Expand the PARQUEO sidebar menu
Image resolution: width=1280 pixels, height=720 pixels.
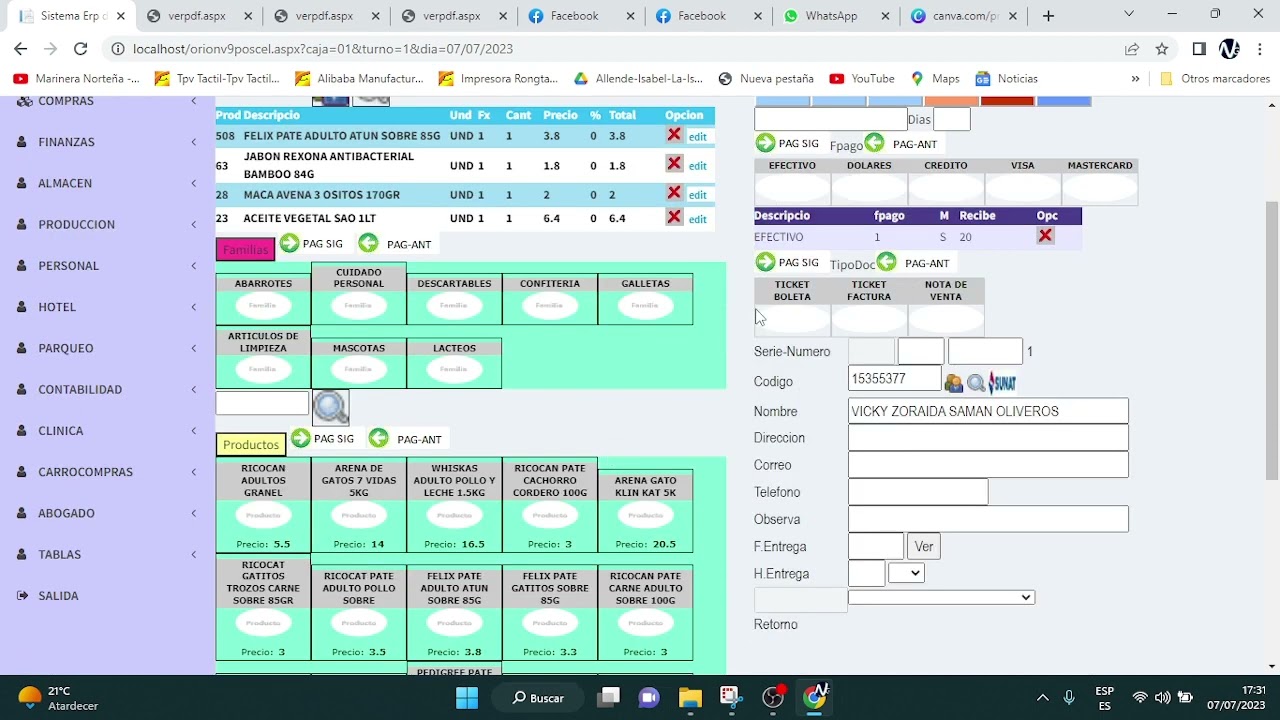(x=107, y=348)
